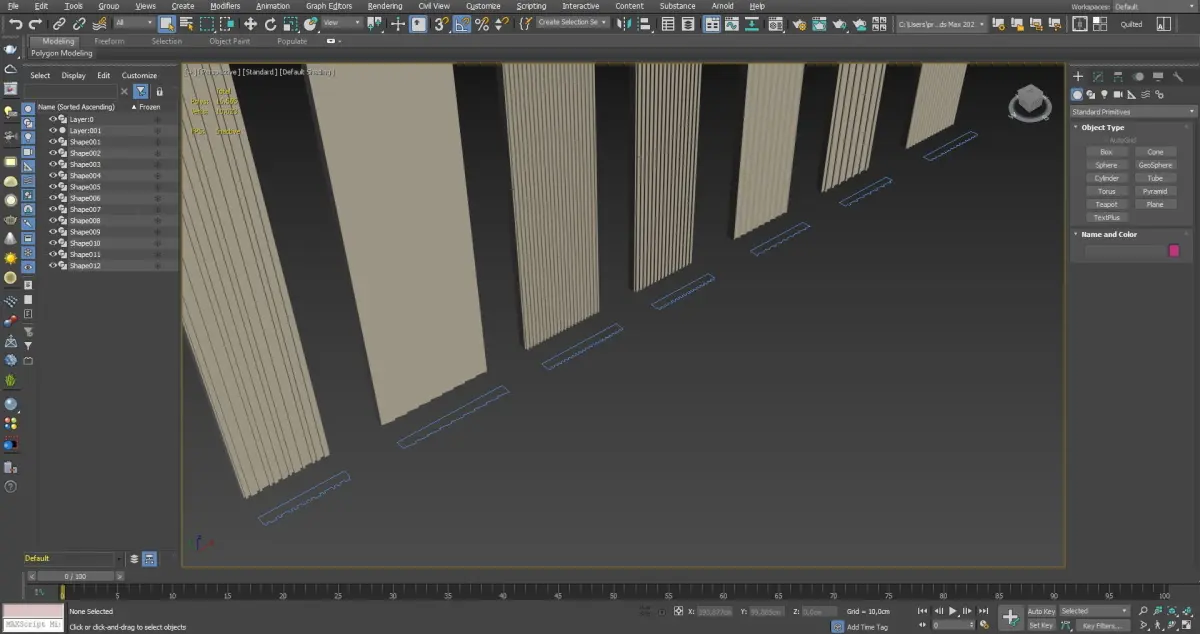The height and width of the screenshot is (634, 1200).
Task: Open Select by Name icon
Action: coord(186,22)
